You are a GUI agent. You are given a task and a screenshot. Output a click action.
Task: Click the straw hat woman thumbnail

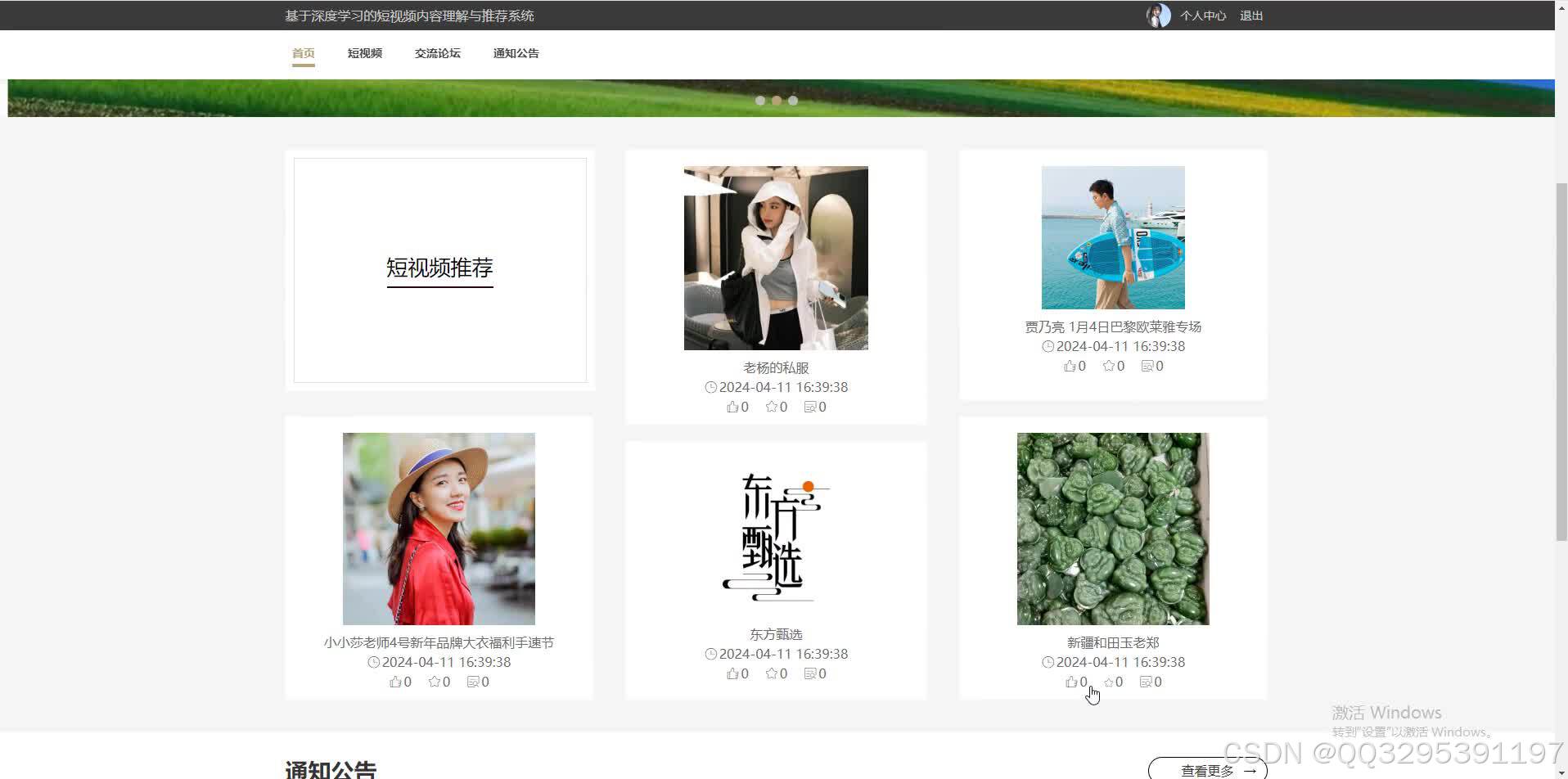439,529
